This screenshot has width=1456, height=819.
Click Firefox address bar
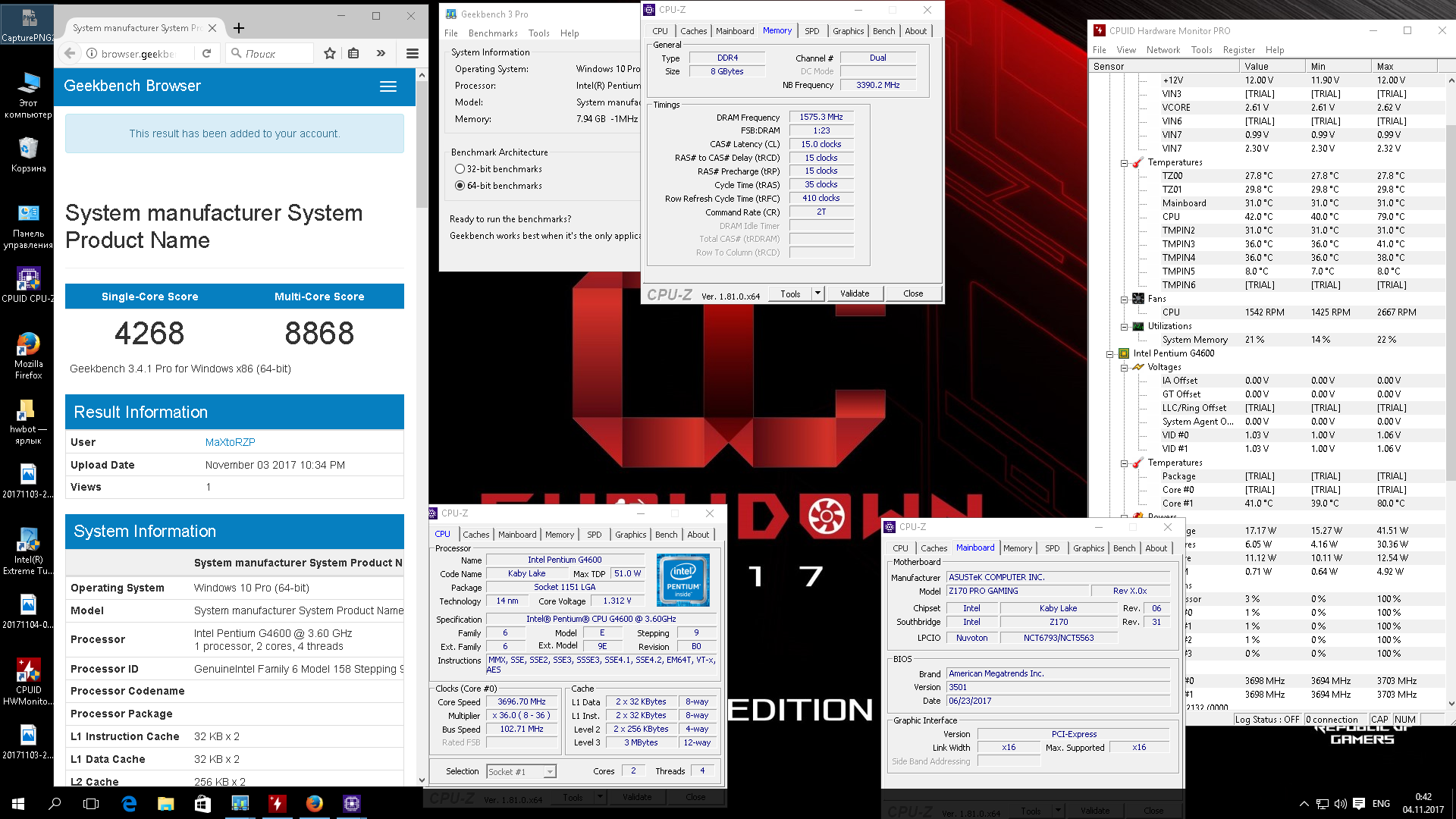pyautogui.click(x=137, y=53)
